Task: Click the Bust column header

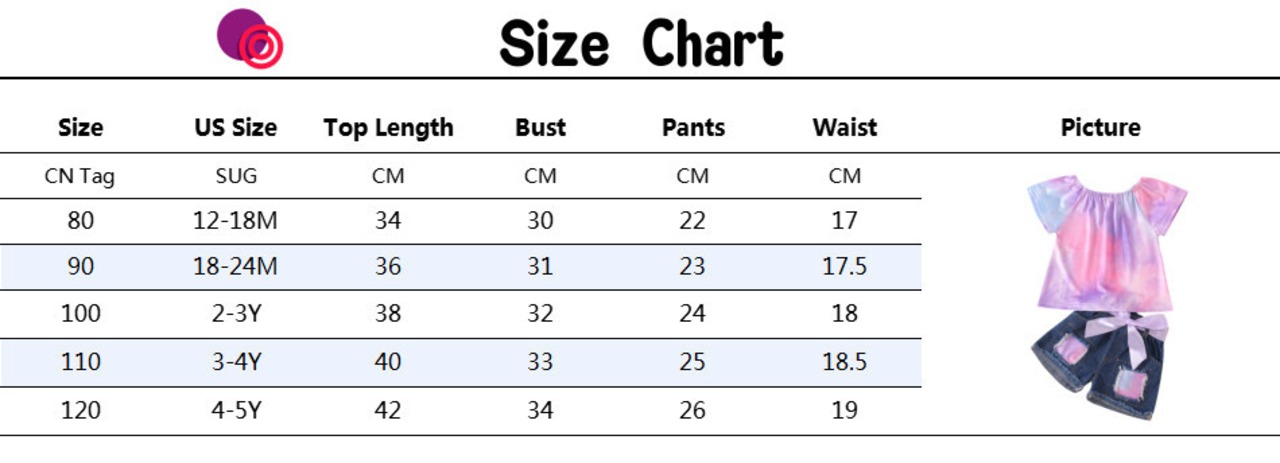Action: (x=540, y=128)
